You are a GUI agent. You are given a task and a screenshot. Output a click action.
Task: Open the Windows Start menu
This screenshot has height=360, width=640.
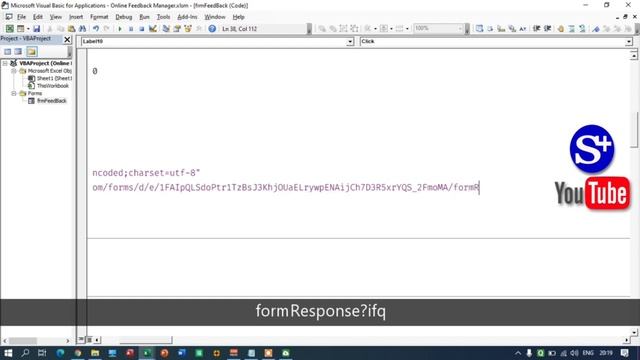point(8,353)
